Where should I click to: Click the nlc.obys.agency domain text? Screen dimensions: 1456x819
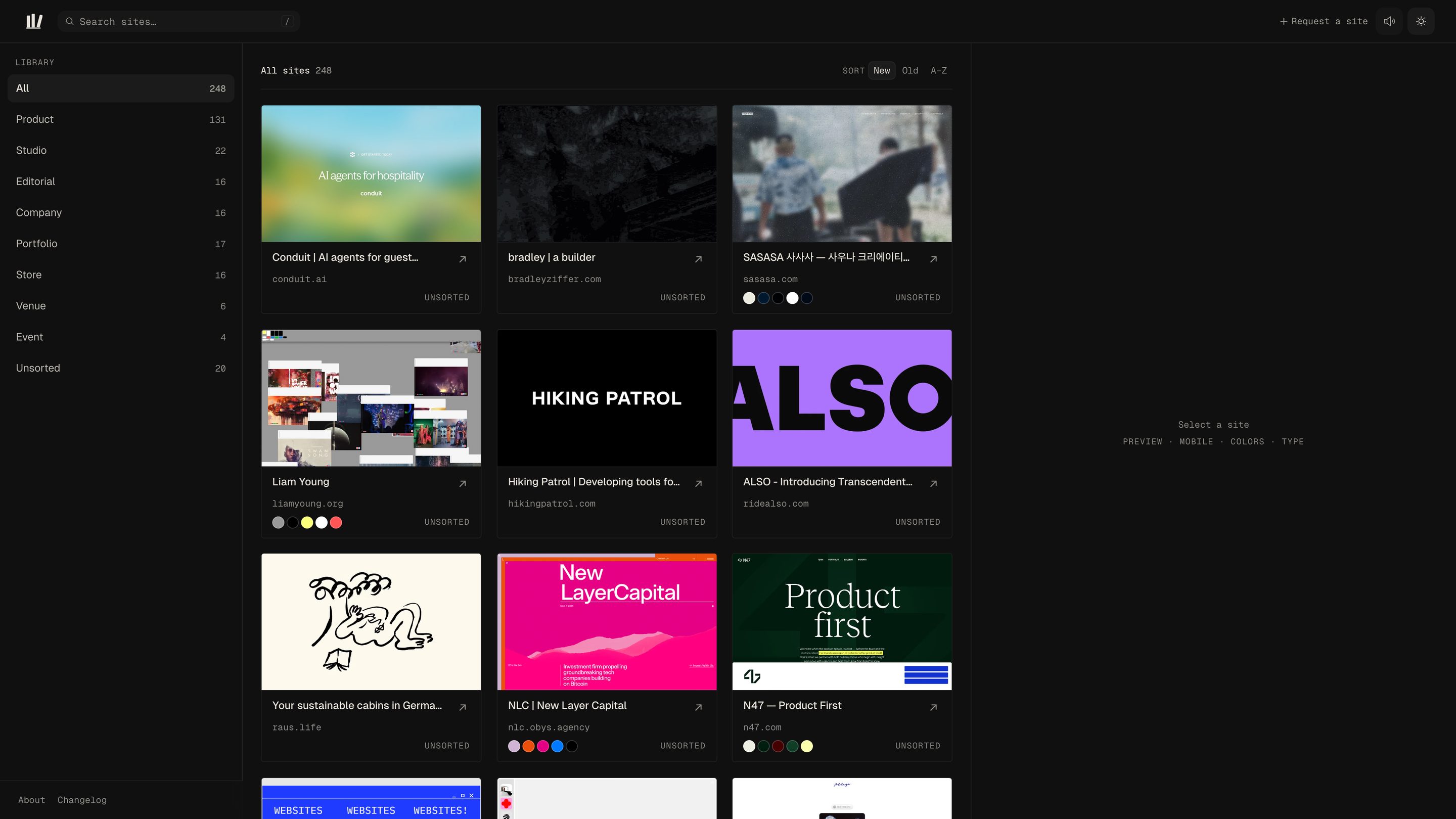tap(548, 727)
